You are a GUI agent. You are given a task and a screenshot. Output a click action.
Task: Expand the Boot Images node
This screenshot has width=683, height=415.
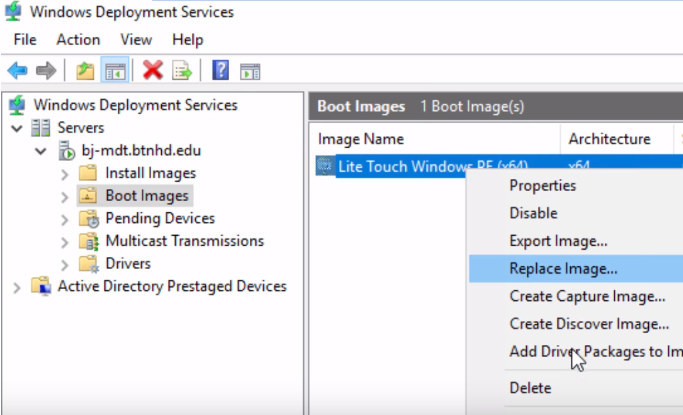point(64,196)
